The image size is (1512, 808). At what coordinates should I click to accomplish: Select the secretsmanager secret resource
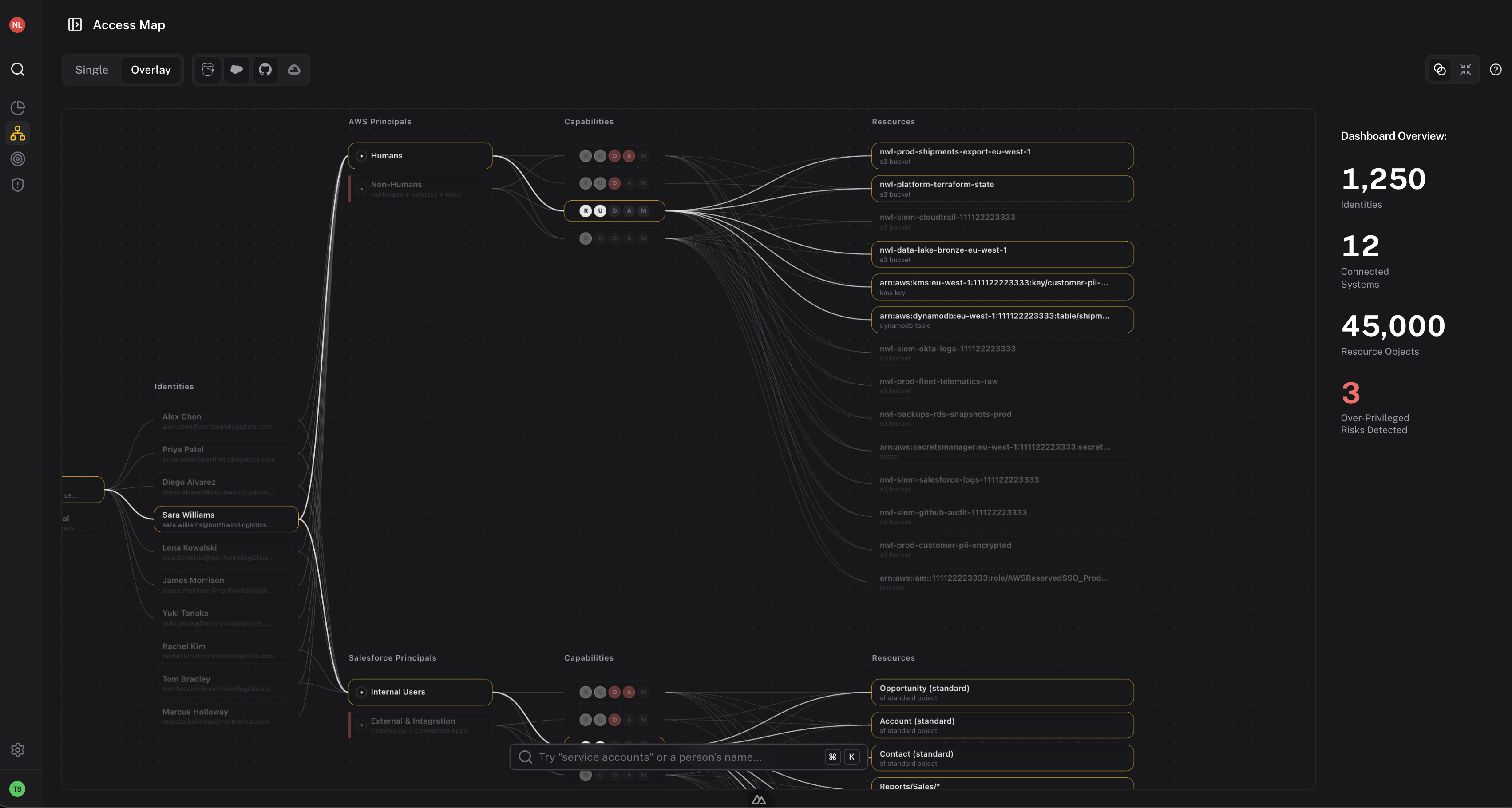pyautogui.click(x=1002, y=452)
